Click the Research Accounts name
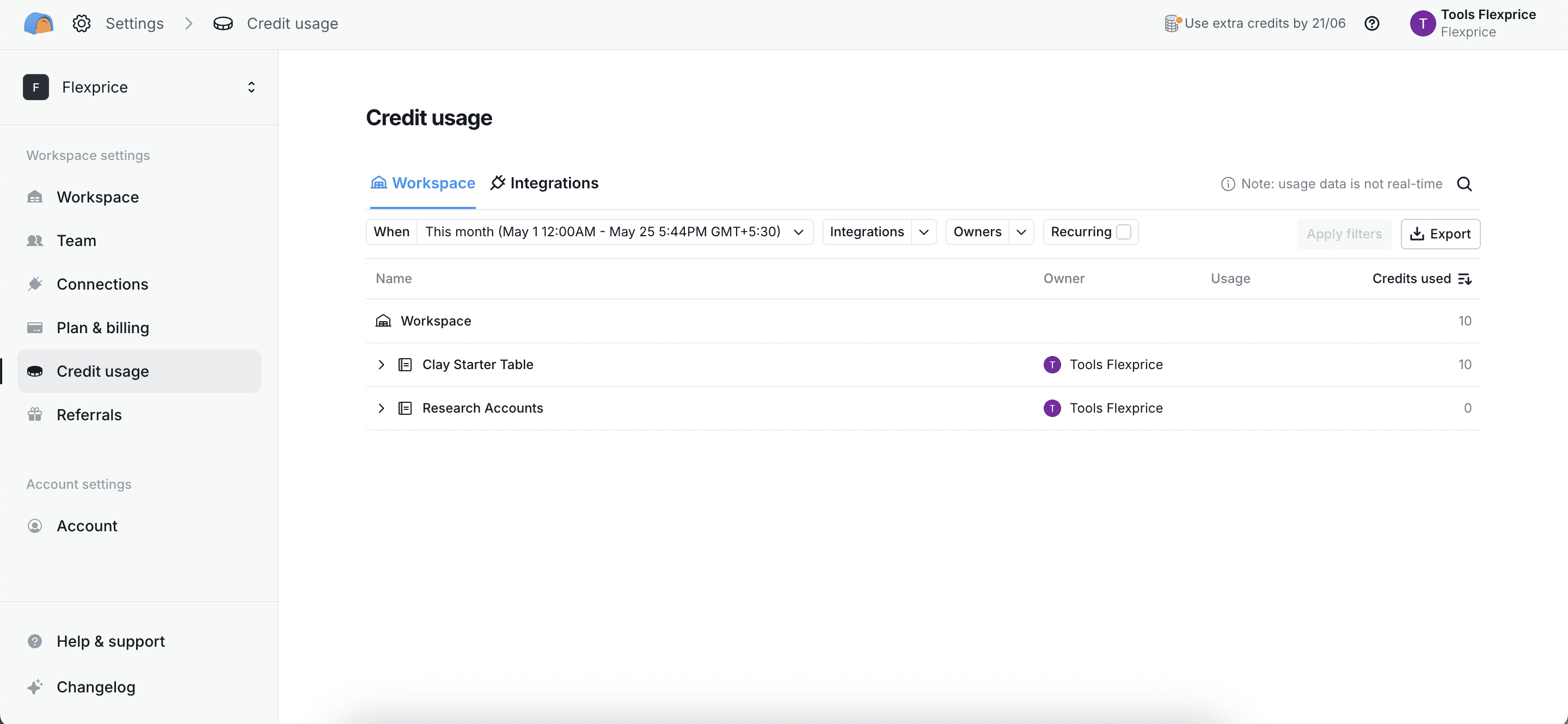 (x=482, y=408)
